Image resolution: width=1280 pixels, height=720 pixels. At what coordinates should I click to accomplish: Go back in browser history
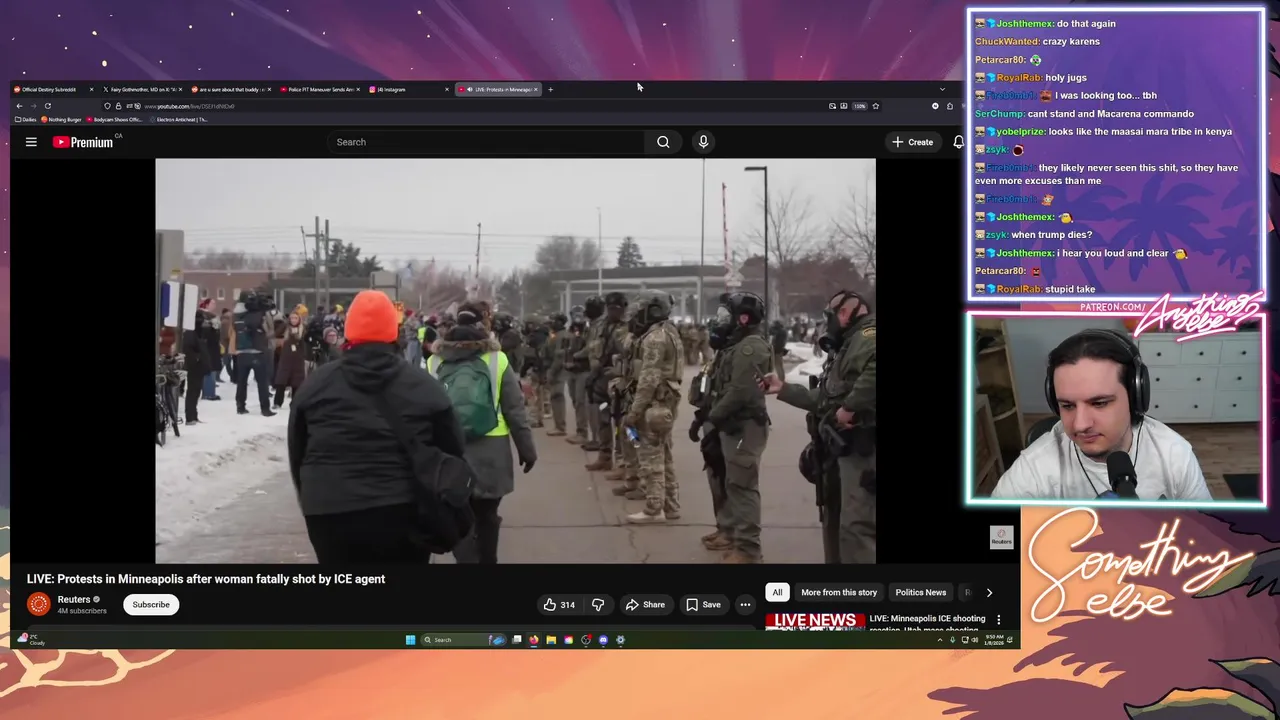tap(19, 106)
